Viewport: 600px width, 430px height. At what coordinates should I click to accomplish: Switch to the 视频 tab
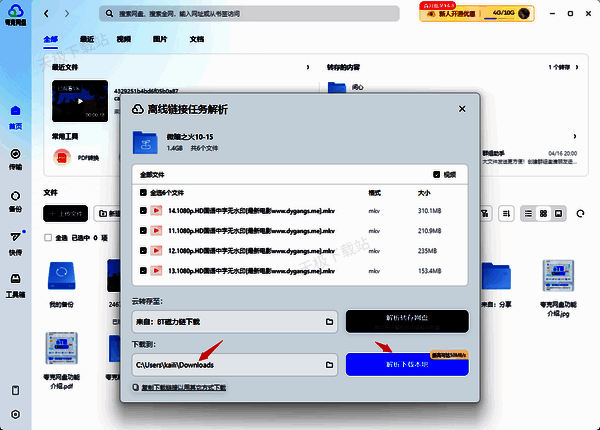pos(123,40)
